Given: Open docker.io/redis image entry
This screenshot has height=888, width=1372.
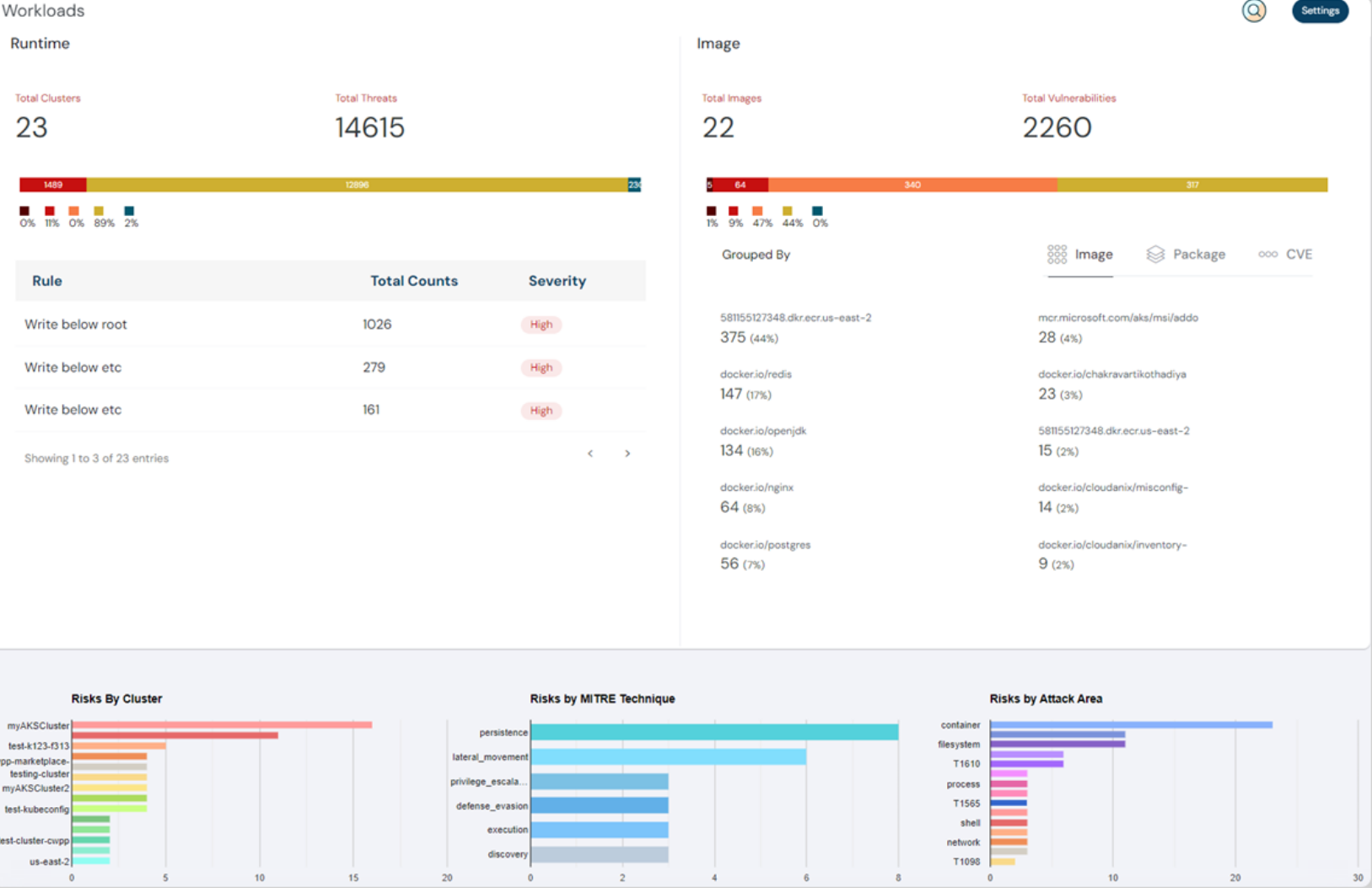Looking at the screenshot, I should tap(756, 374).
